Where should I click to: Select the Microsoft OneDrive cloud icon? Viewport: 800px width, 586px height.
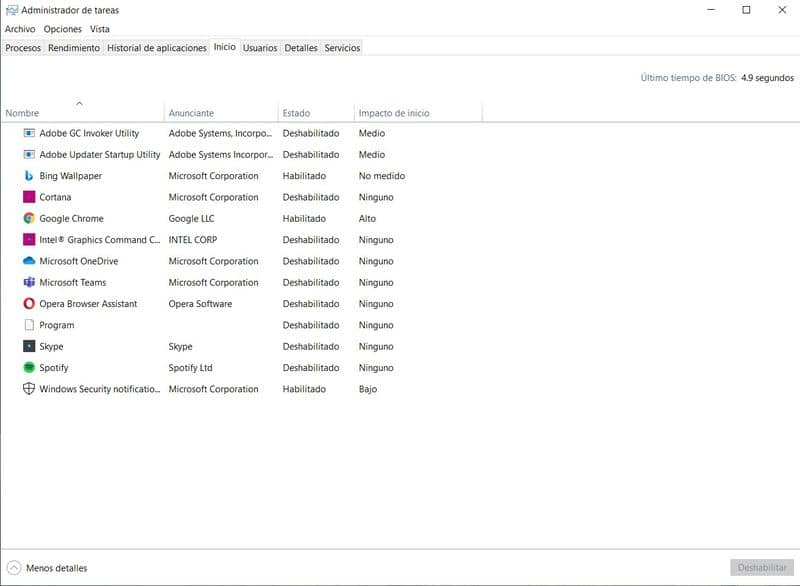coord(29,261)
